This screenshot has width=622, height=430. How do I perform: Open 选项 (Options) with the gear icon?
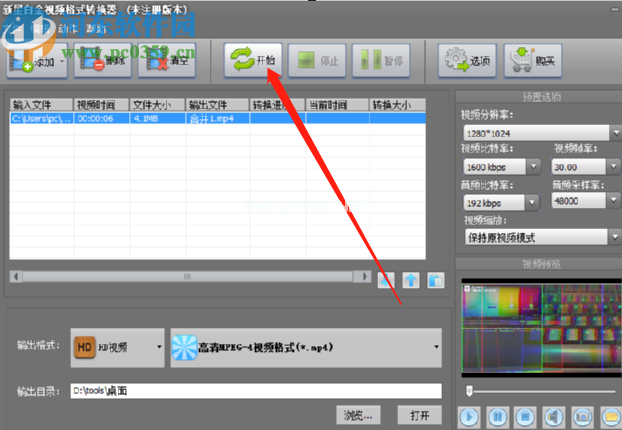(x=466, y=61)
